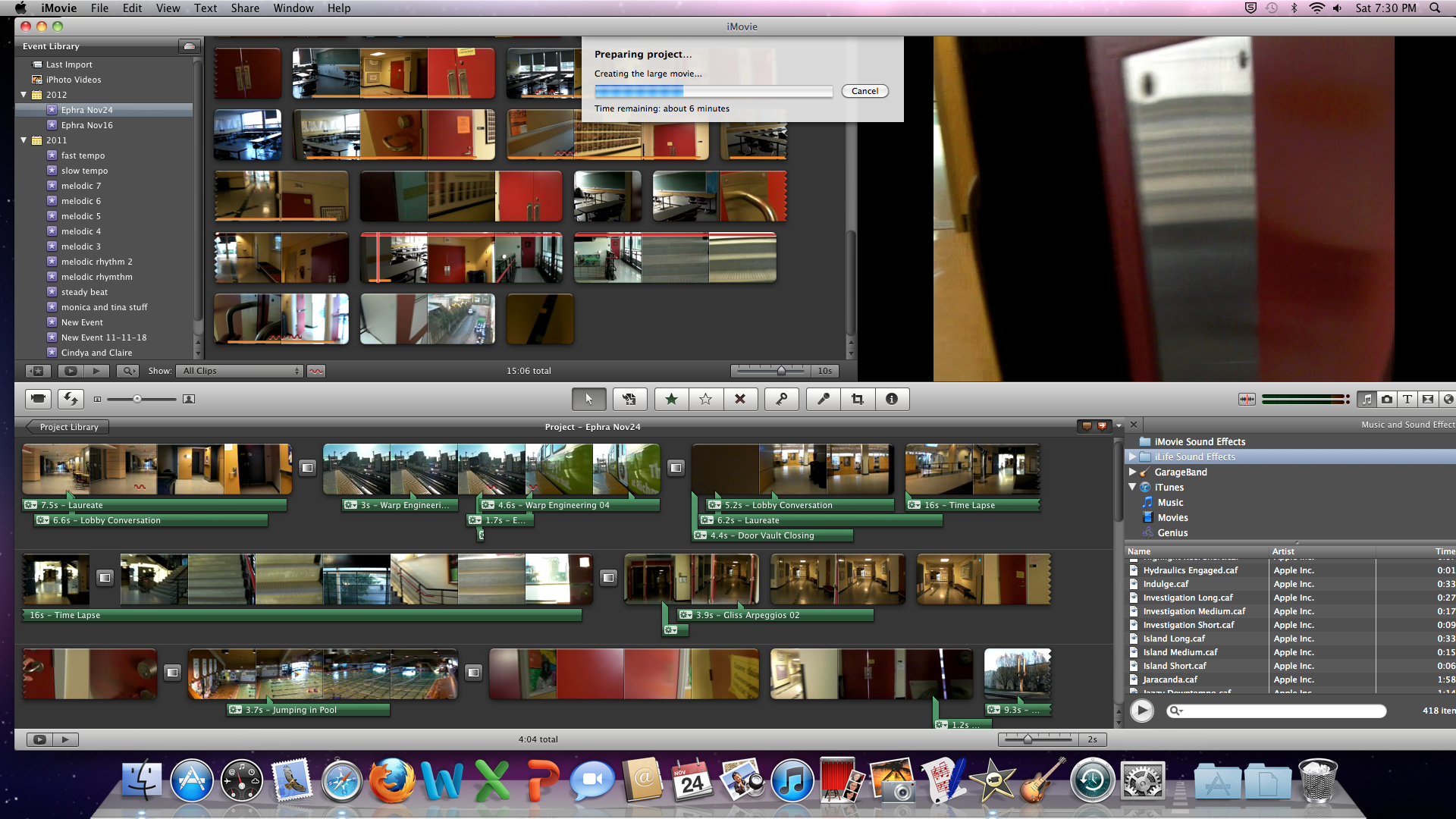This screenshot has width=1456, height=819.
Task: Open the photo browser camera icon
Action: pyautogui.click(x=1387, y=399)
